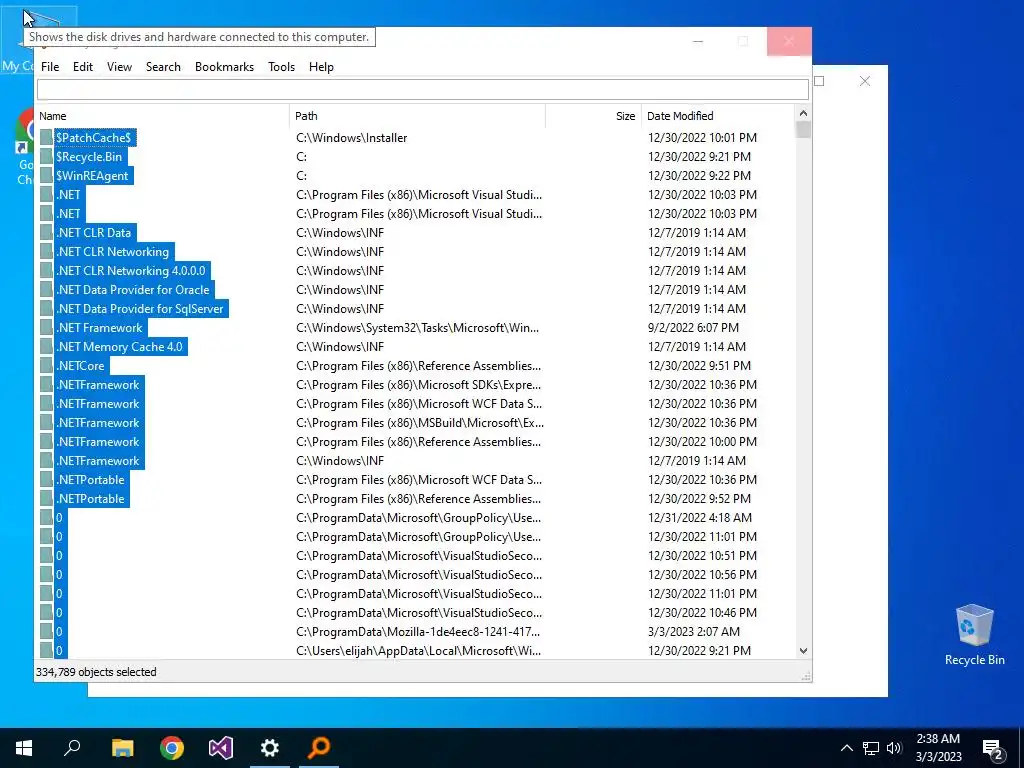Click the ProgramData\Mozilla path cell
The image size is (1024, 768).
pos(418,631)
